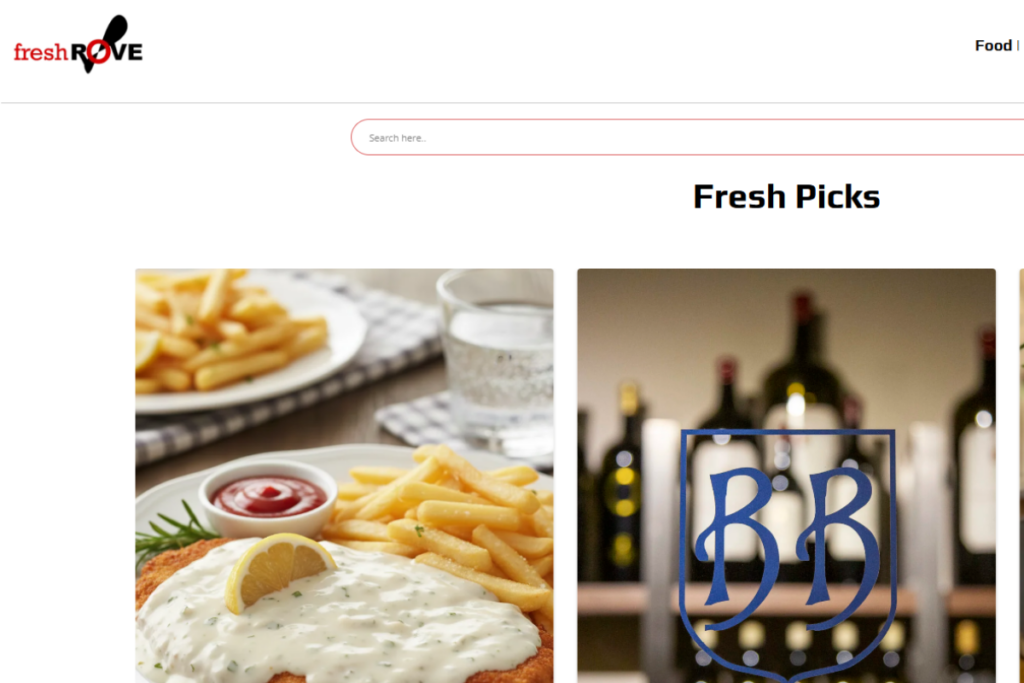This screenshot has width=1024, height=683.
Task: Click the red circle O in ROVE
Action: [x=97, y=52]
